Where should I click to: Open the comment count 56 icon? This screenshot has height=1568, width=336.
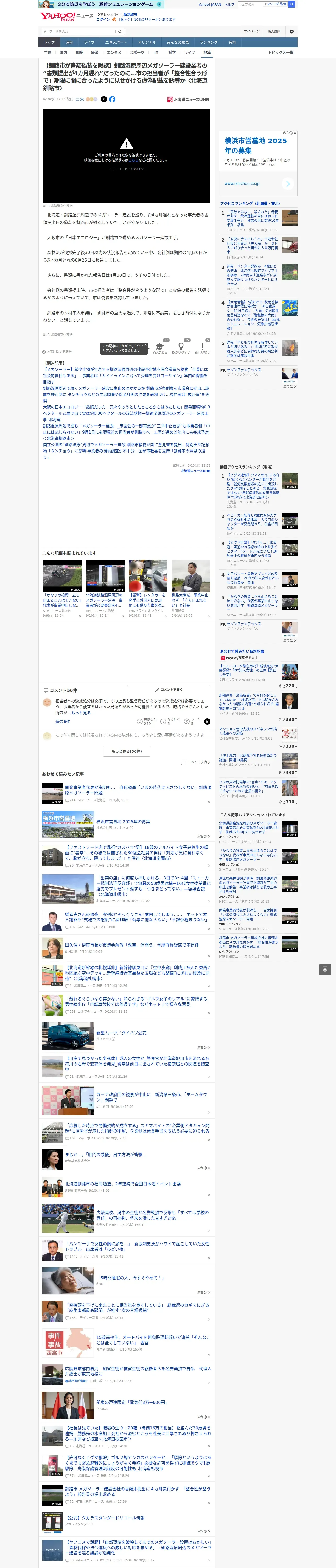80,99
